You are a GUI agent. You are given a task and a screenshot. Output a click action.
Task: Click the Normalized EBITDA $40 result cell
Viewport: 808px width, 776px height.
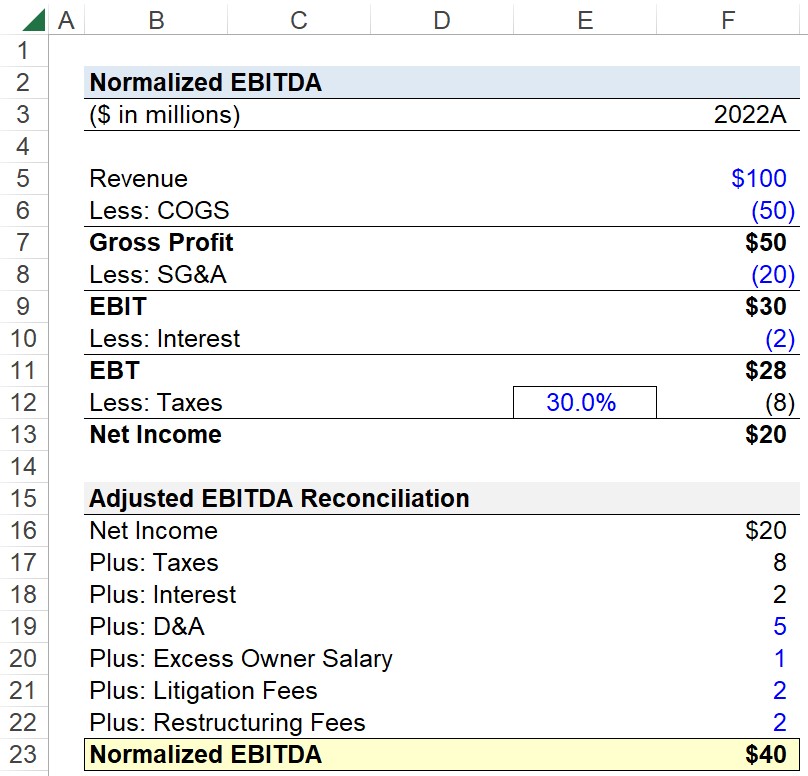[728, 754]
